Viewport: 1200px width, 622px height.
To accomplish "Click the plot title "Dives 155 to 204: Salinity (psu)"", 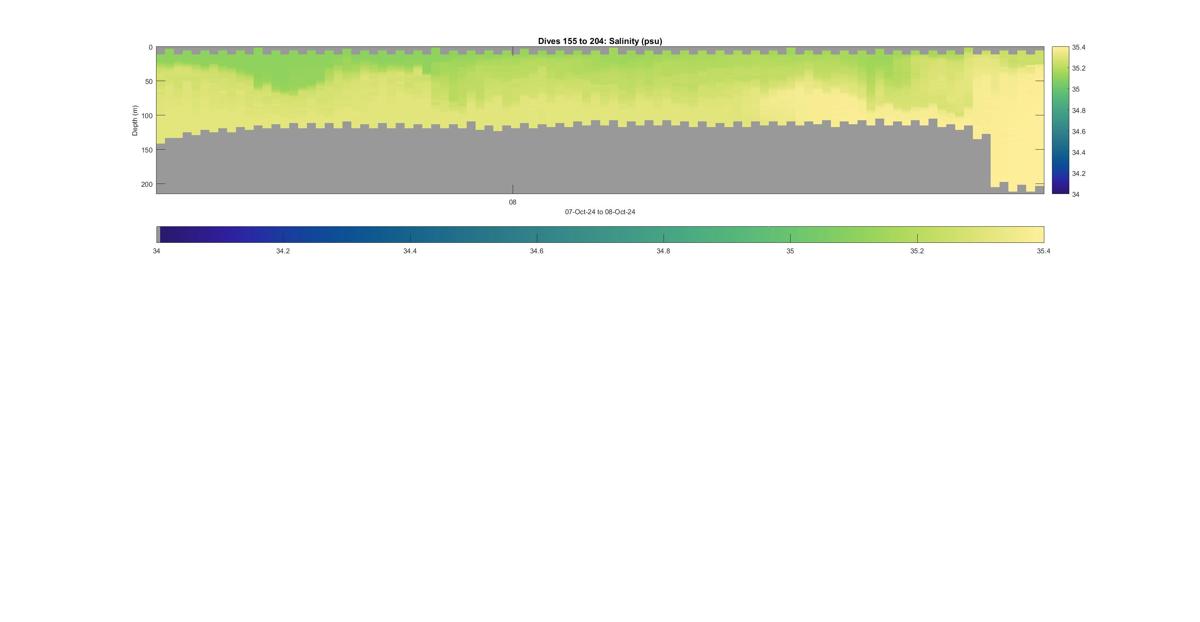I will click(600, 41).
